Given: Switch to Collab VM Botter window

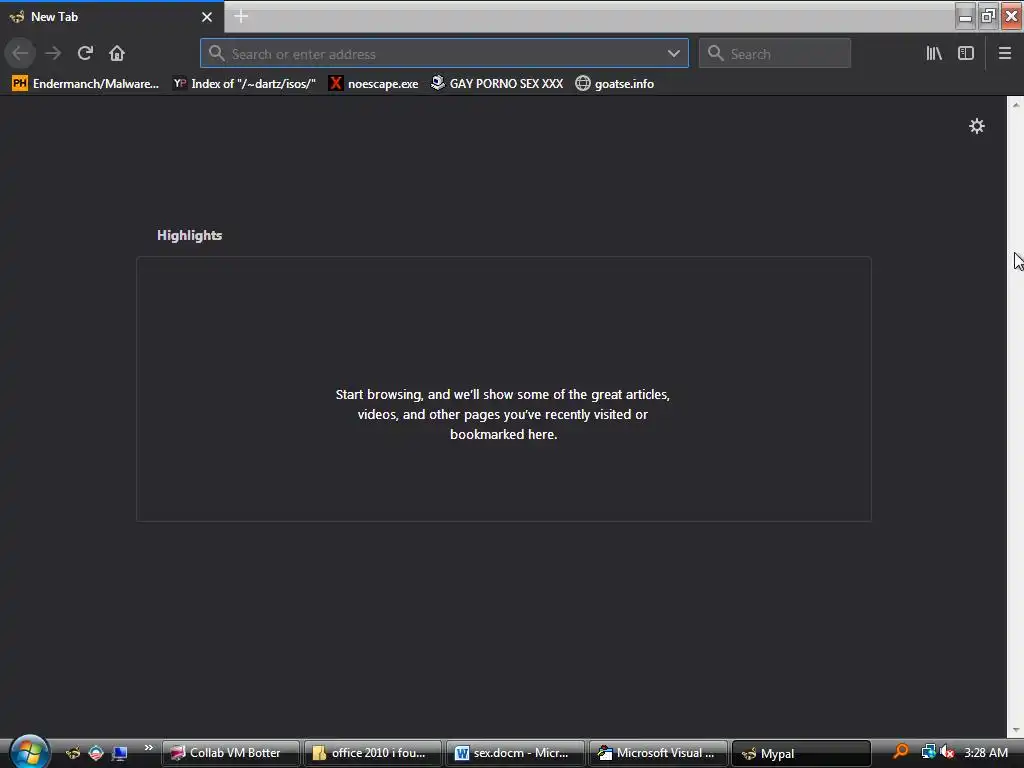Looking at the screenshot, I should tap(231, 753).
